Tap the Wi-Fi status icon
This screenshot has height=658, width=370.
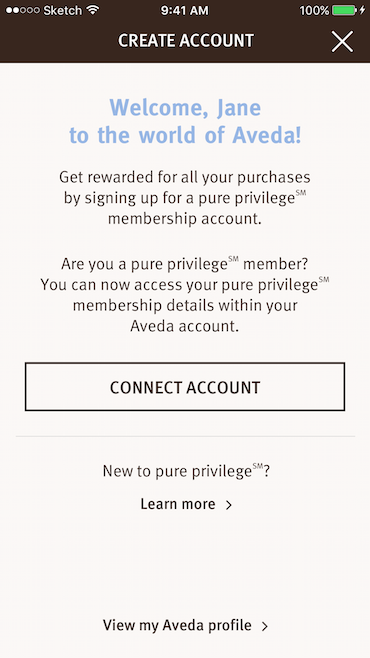coord(93,10)
